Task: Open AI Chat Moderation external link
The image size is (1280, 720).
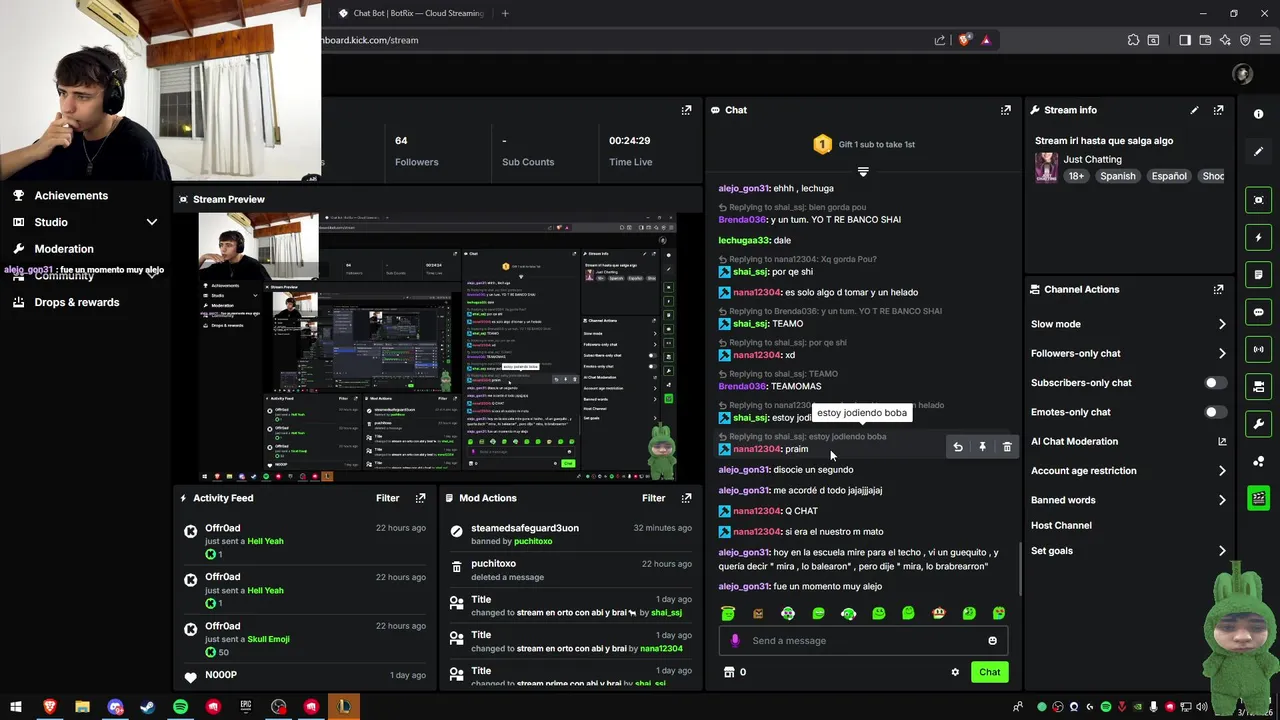Action: tap(1221, 441)
